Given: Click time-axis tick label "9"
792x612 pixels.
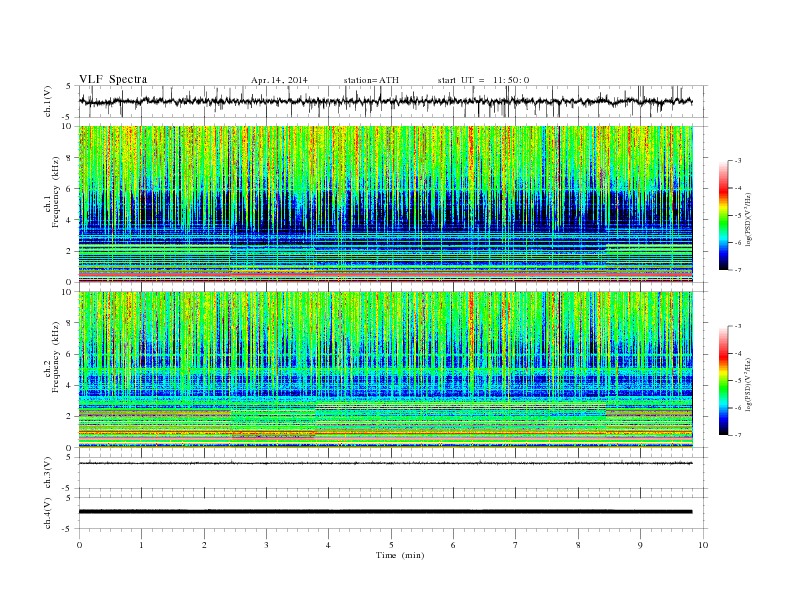Looking at the screenshot, I should (x=640, y=545).
